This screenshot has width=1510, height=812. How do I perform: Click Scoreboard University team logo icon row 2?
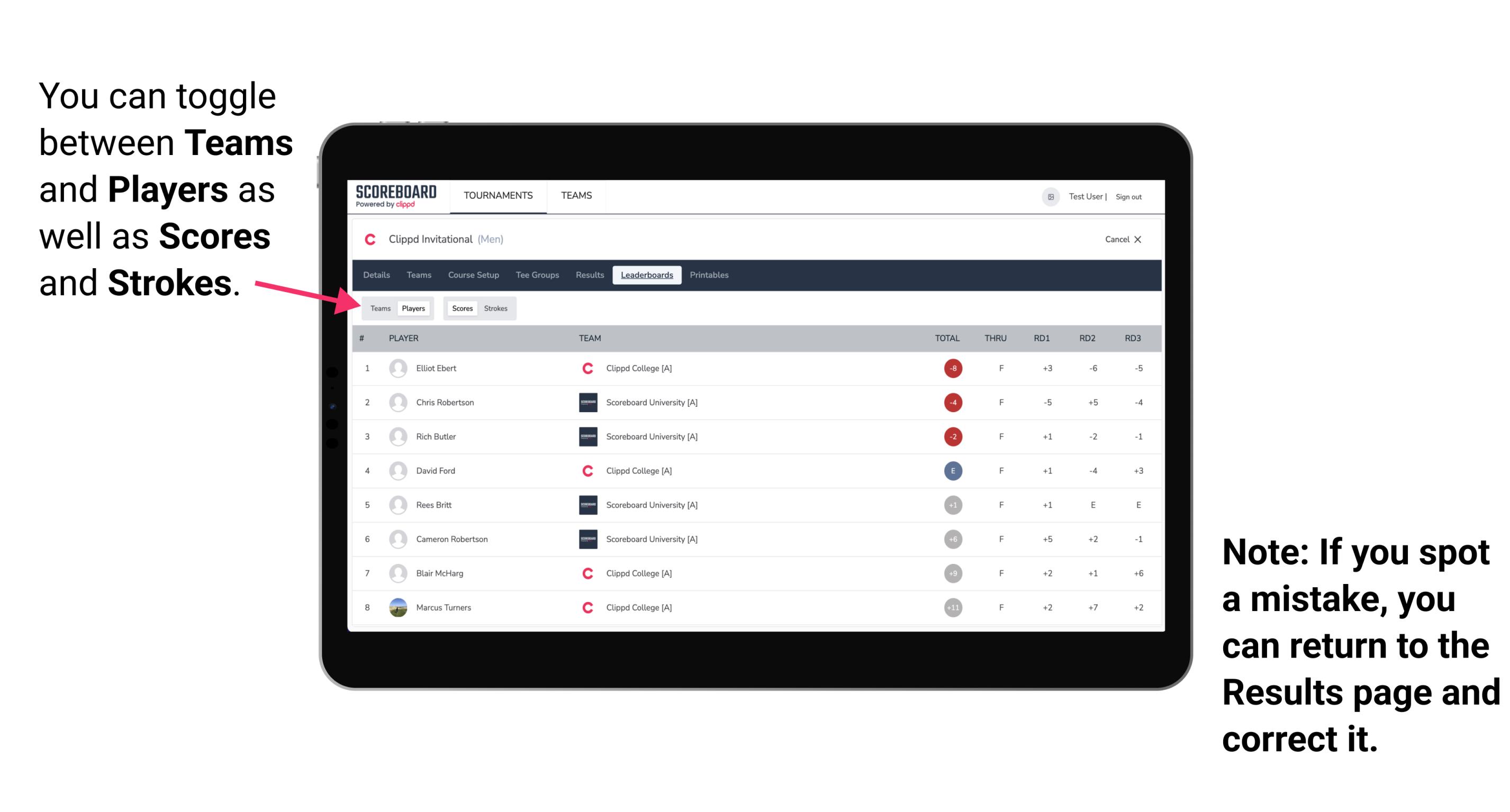[x=585, y=404]
